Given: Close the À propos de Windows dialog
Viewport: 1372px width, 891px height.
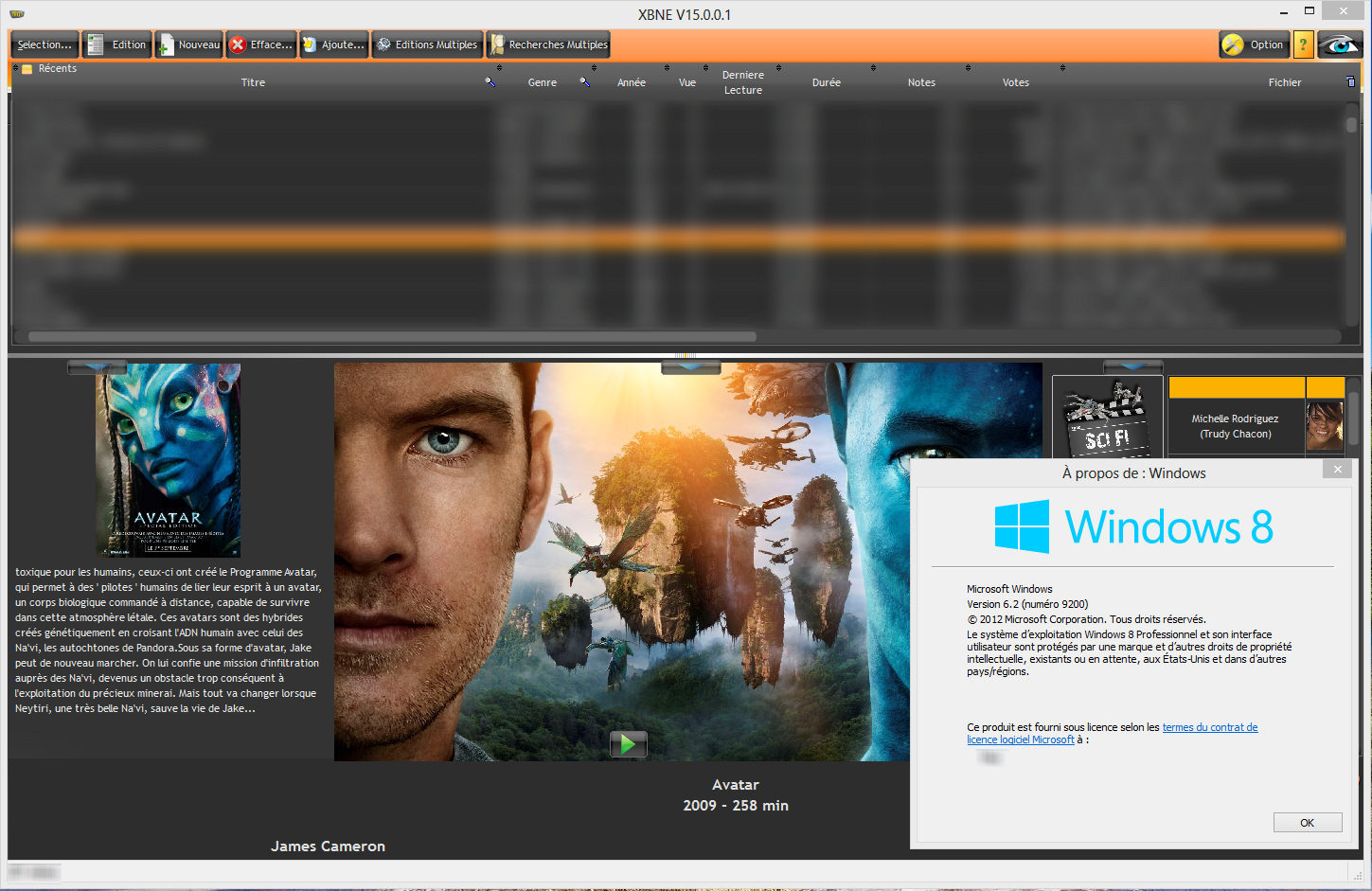Looking at the screenshot, I should (1337, 469).
